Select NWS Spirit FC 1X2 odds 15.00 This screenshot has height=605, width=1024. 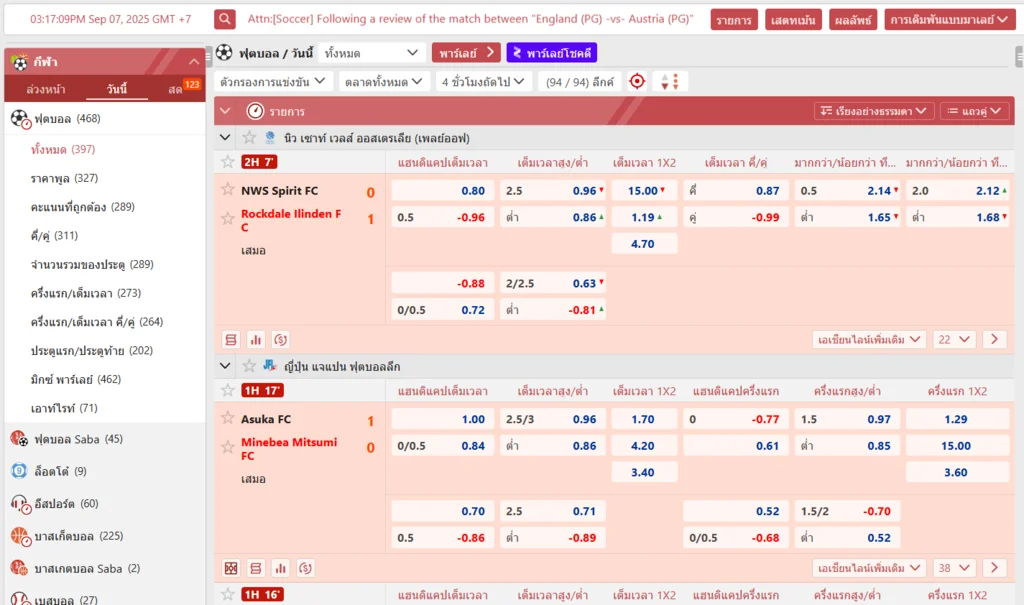pos(645,191)
